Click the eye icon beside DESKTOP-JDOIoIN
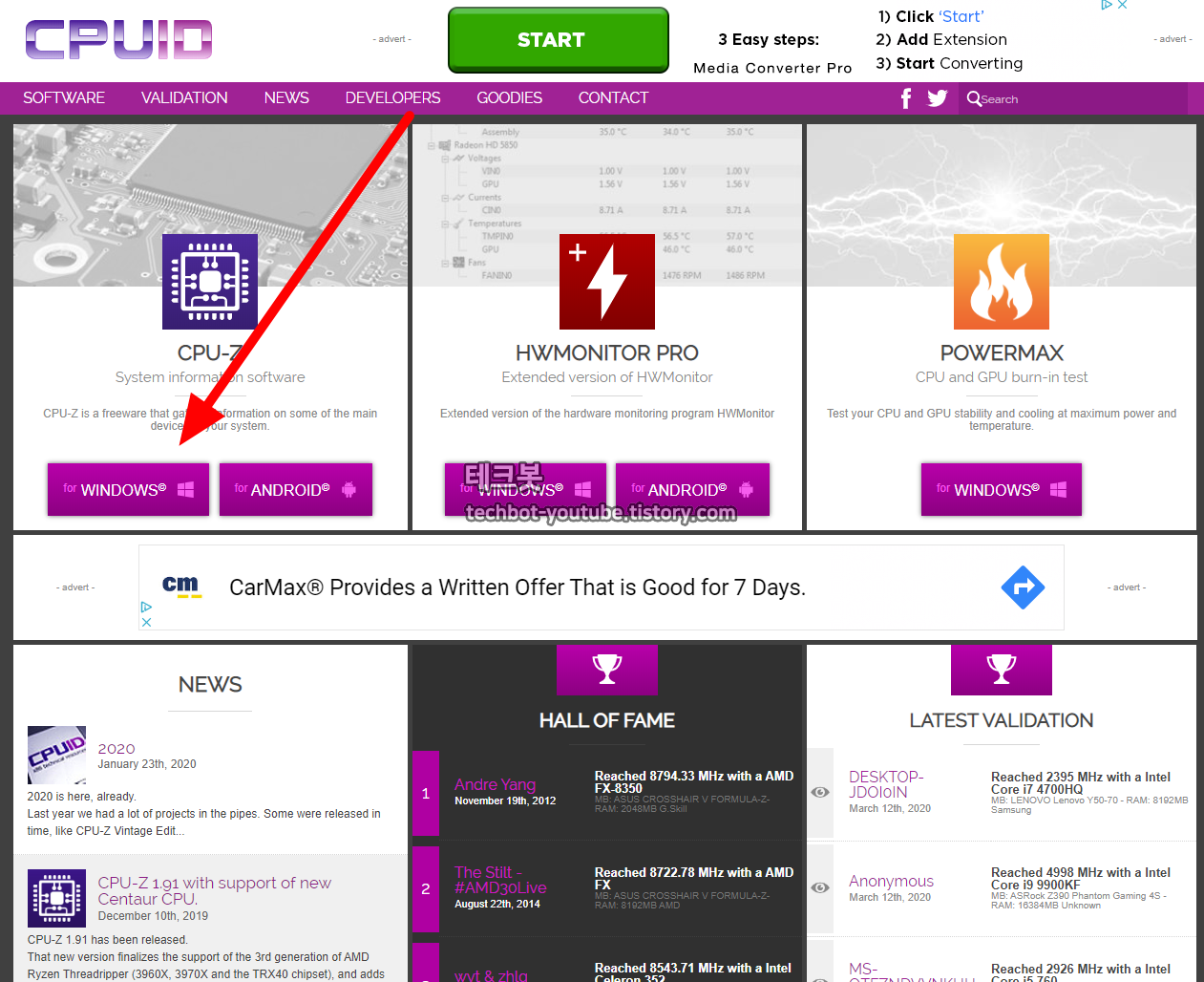 coord(820,792)
